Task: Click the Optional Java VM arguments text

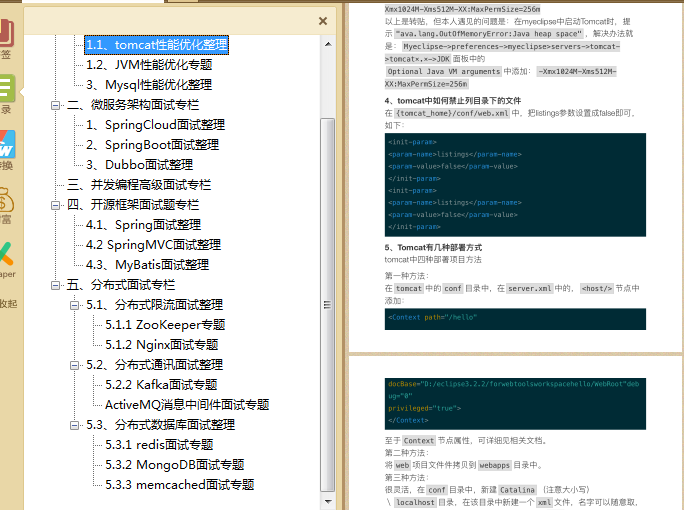Action: [444, 72]
